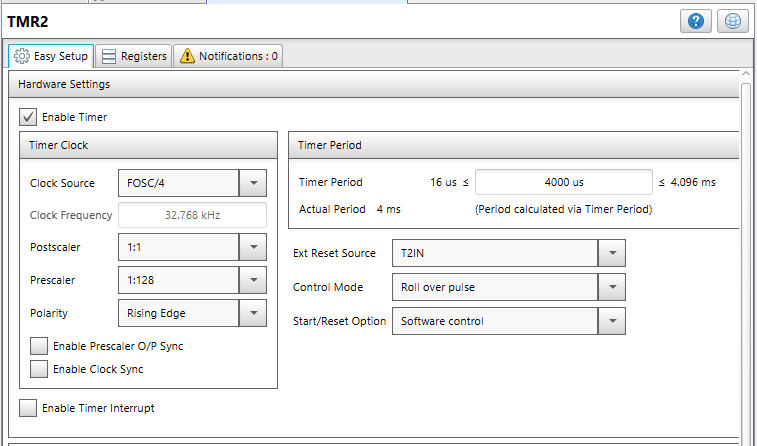Open the Registers tab

[134, 56]
